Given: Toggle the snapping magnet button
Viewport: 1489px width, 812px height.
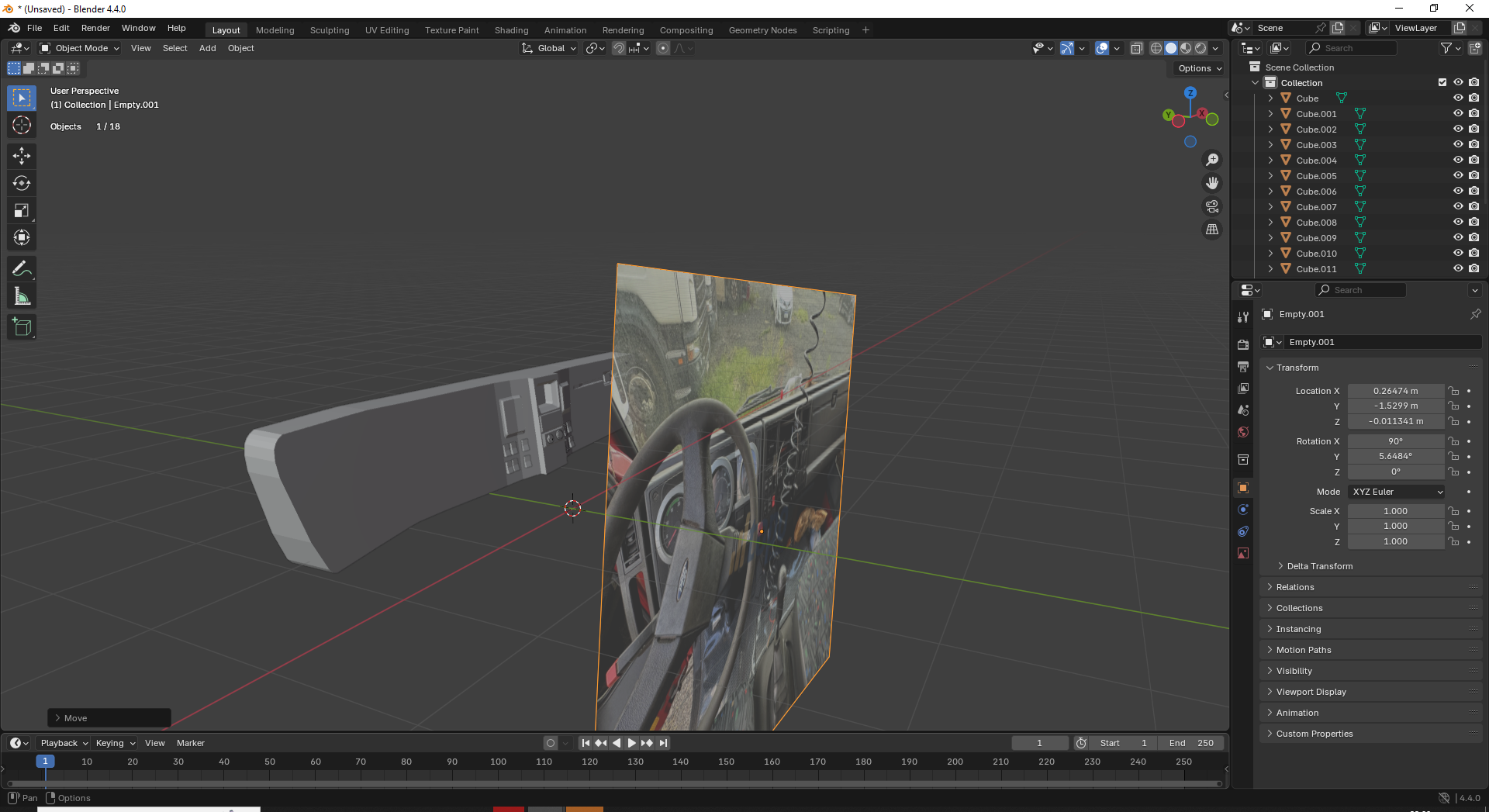Looking at the screenshot, I should pos(619,48).
